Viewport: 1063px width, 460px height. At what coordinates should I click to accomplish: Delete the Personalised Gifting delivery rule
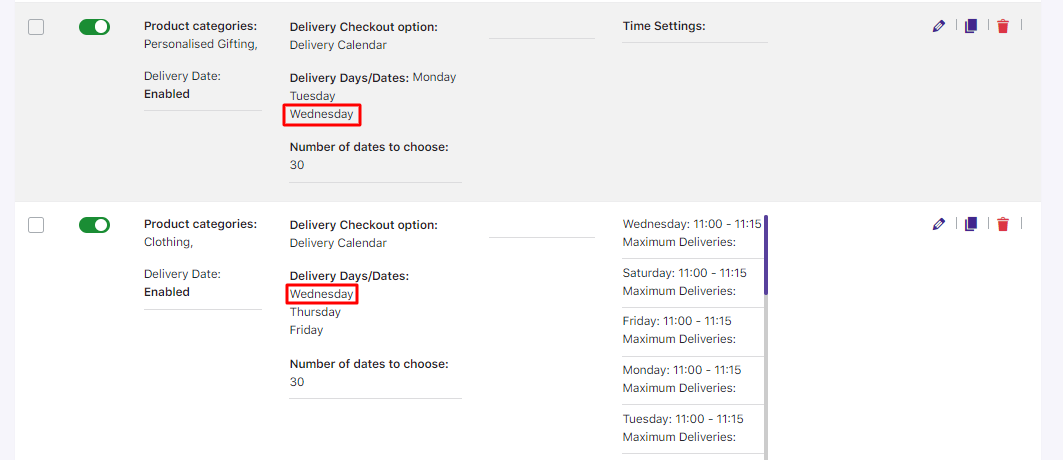(1003, 27)
